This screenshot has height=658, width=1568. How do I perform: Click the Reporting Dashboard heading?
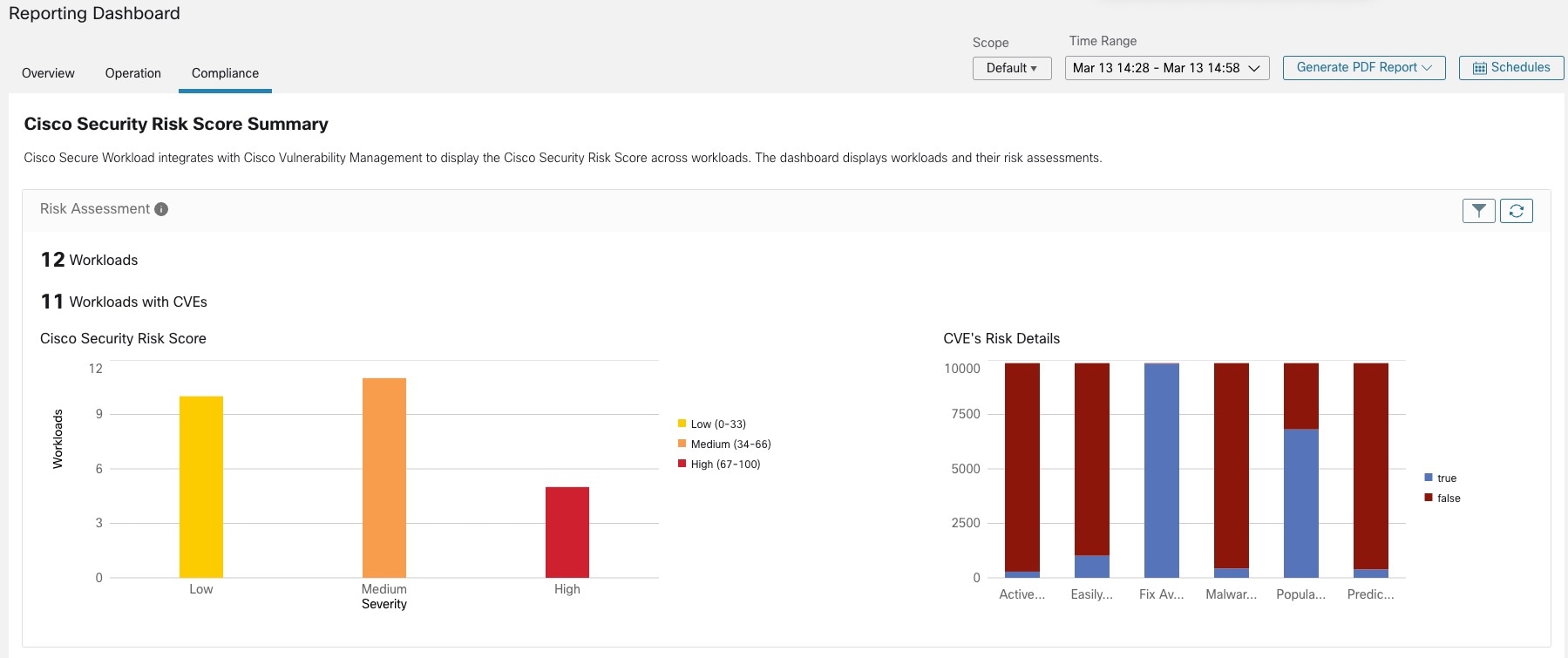point(94,13)
